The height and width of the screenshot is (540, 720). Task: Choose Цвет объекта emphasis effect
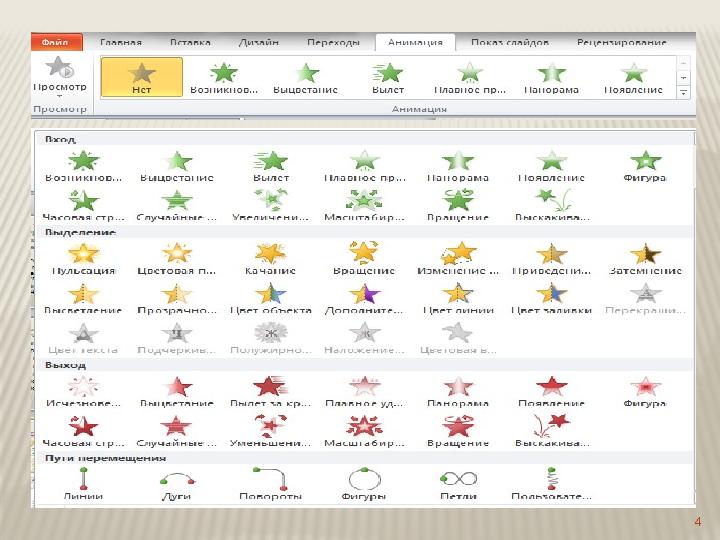click(270, 298)
